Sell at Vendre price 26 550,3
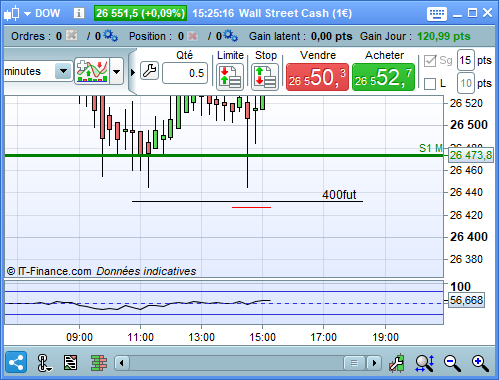499x380 pixels. (317, 77)
